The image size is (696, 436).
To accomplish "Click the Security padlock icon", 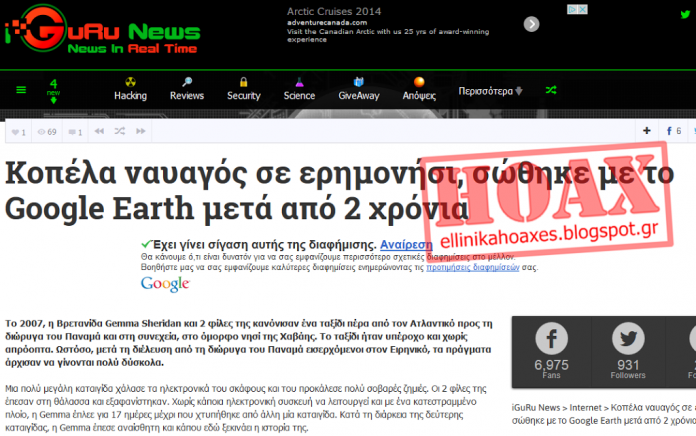I will tap(244, 82).
